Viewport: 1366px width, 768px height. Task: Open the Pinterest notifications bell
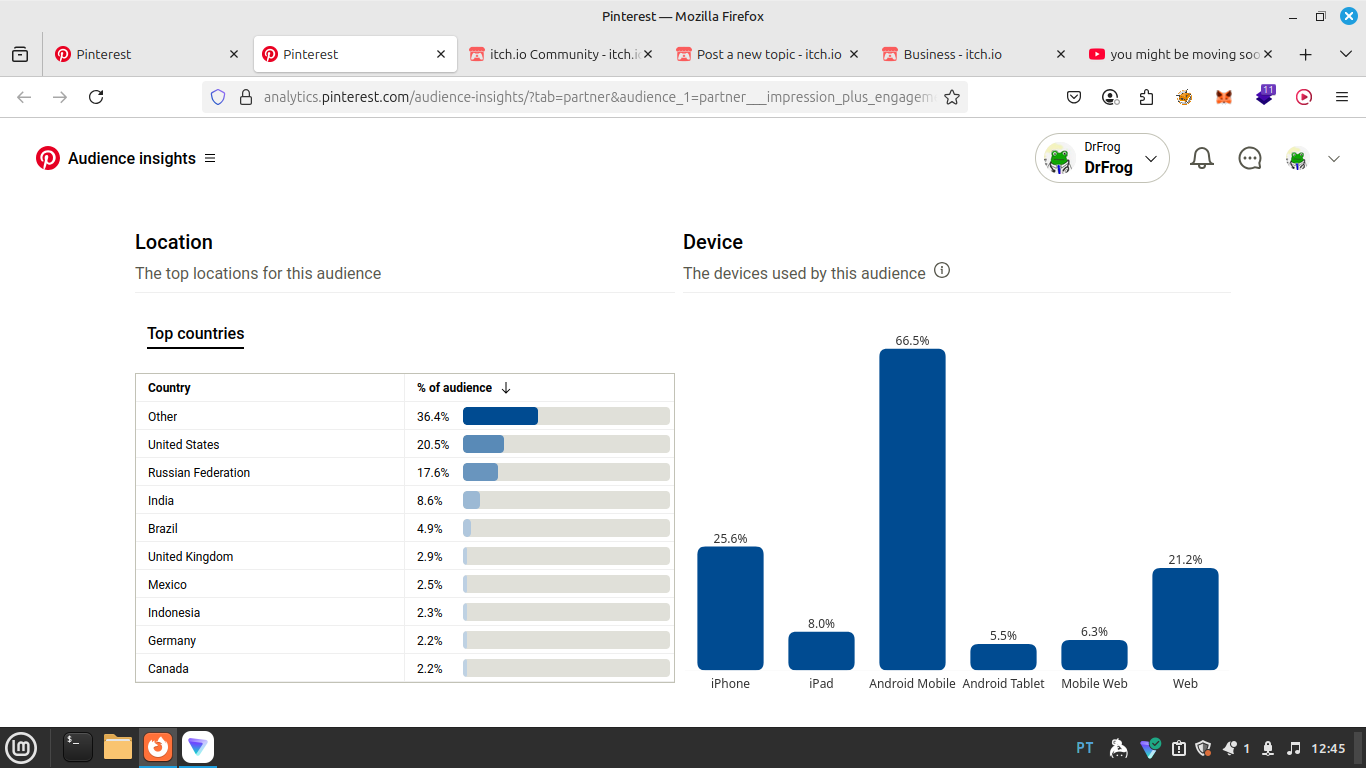(x=1202, y=158)
